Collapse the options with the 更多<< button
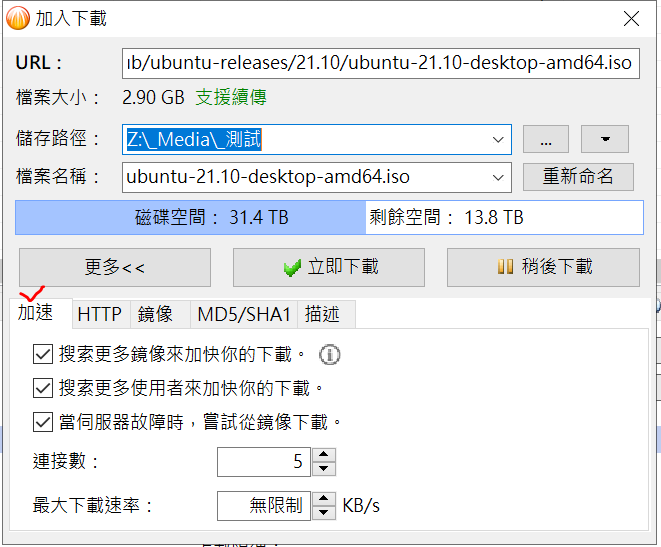 click(115, 267)
